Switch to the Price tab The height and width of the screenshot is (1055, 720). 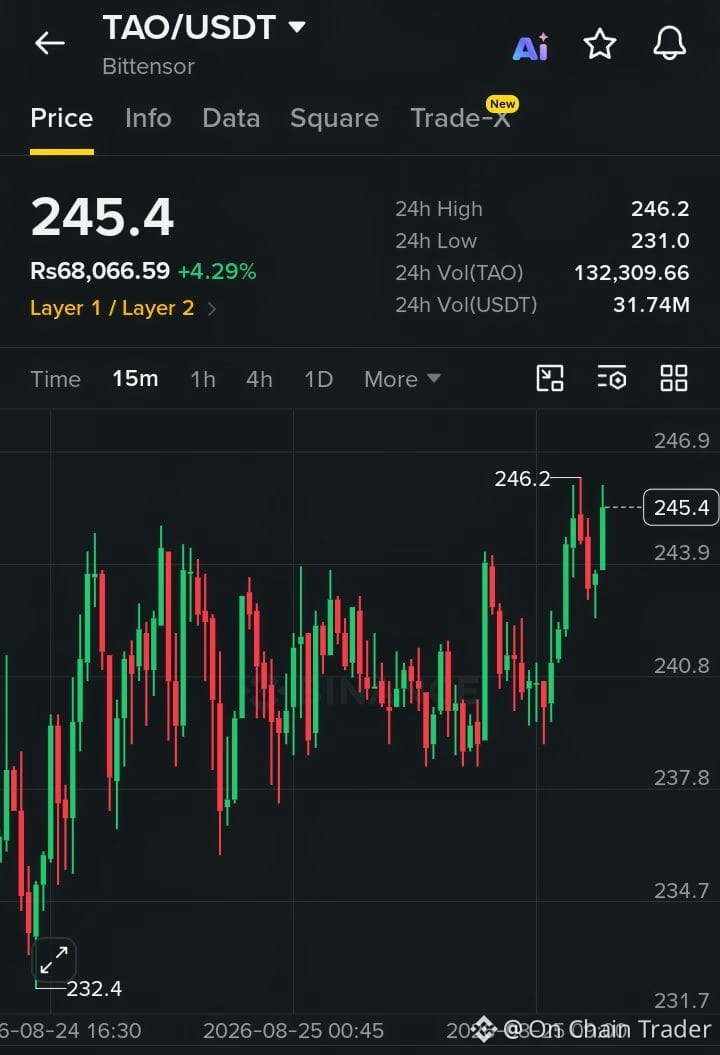[62, 118]
